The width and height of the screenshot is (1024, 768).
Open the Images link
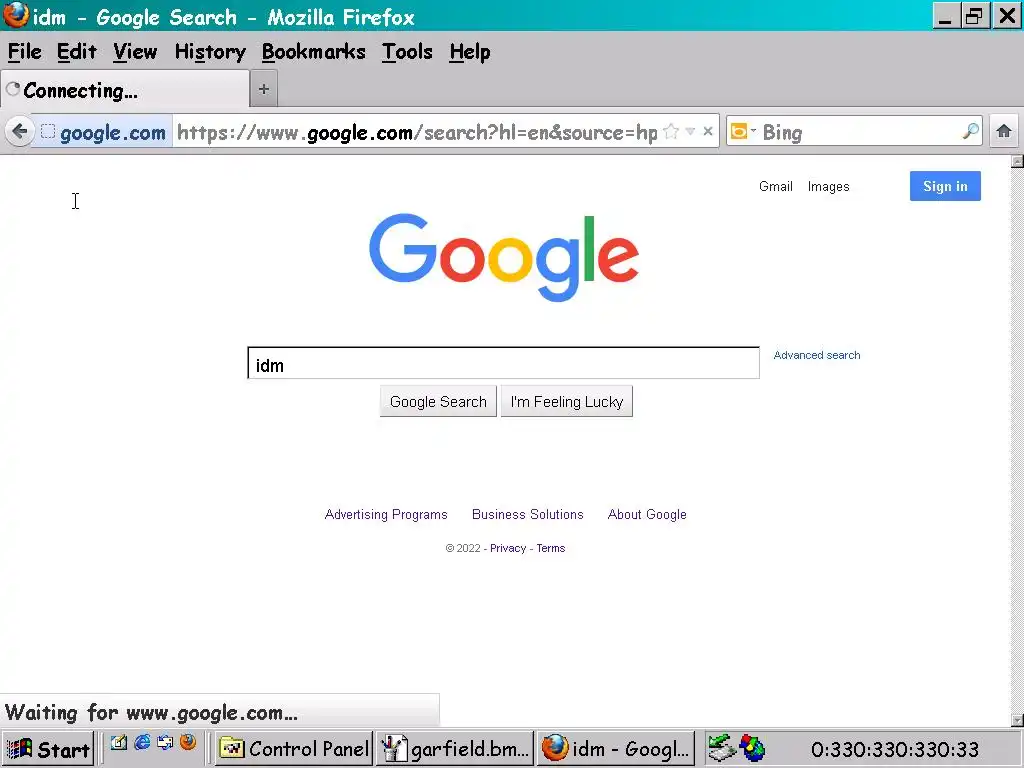click(828, 187)
